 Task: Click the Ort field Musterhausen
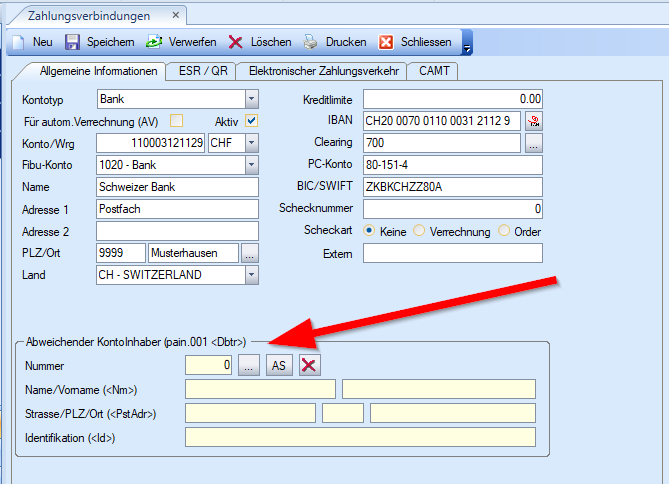pyautogui.click(x=193, y=253)
